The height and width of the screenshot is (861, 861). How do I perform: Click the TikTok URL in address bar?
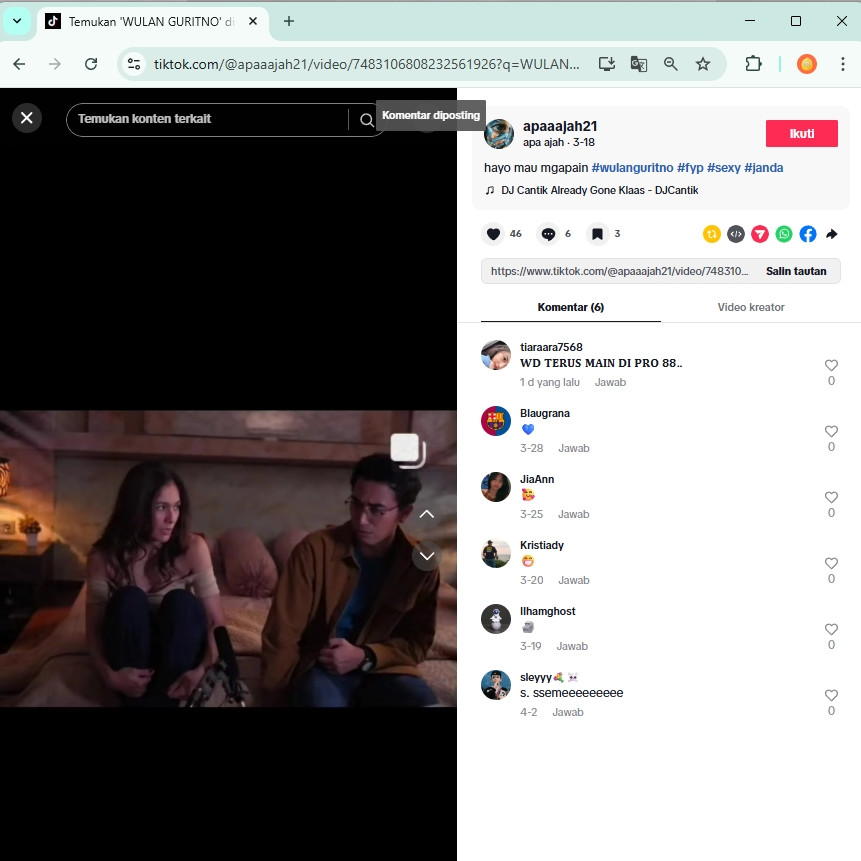(366, 64)
